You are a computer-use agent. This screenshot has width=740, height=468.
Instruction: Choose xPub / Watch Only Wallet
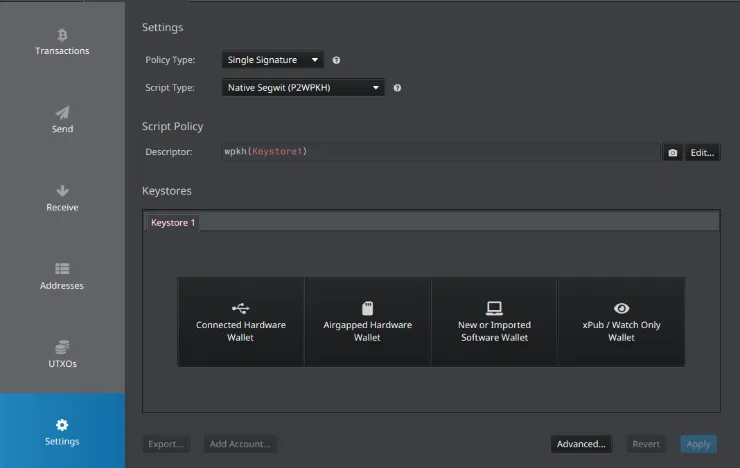tap(621, 322)
